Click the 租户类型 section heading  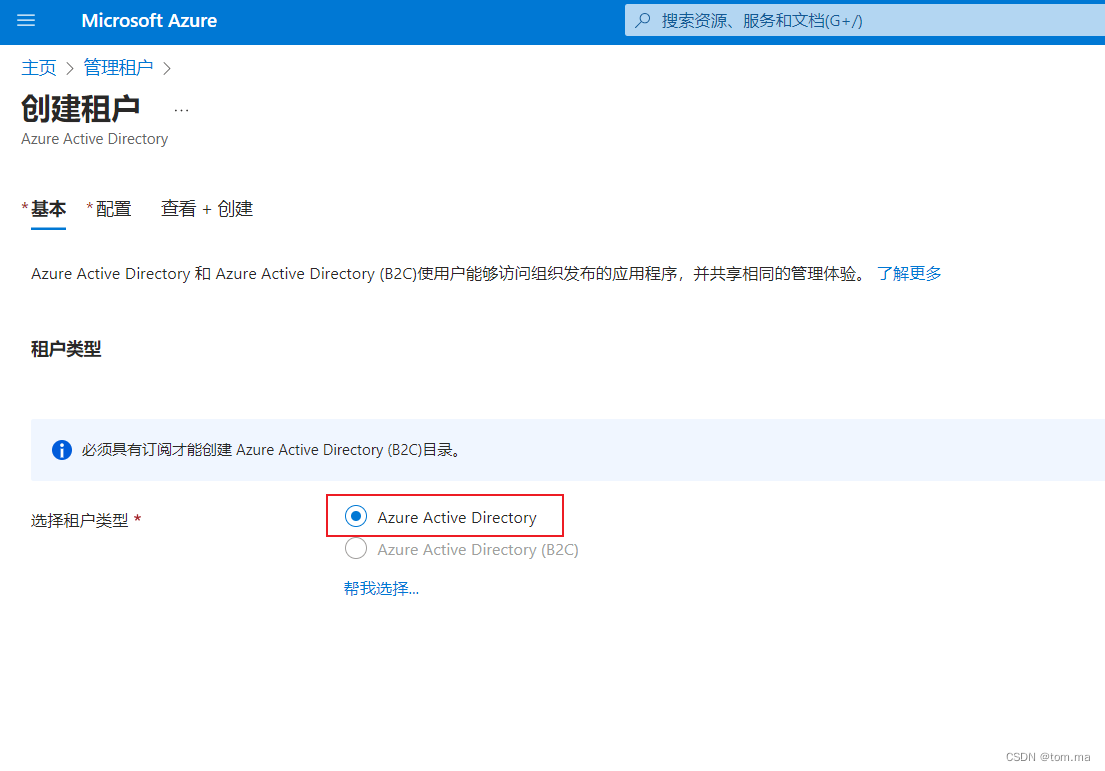[66, 349]
